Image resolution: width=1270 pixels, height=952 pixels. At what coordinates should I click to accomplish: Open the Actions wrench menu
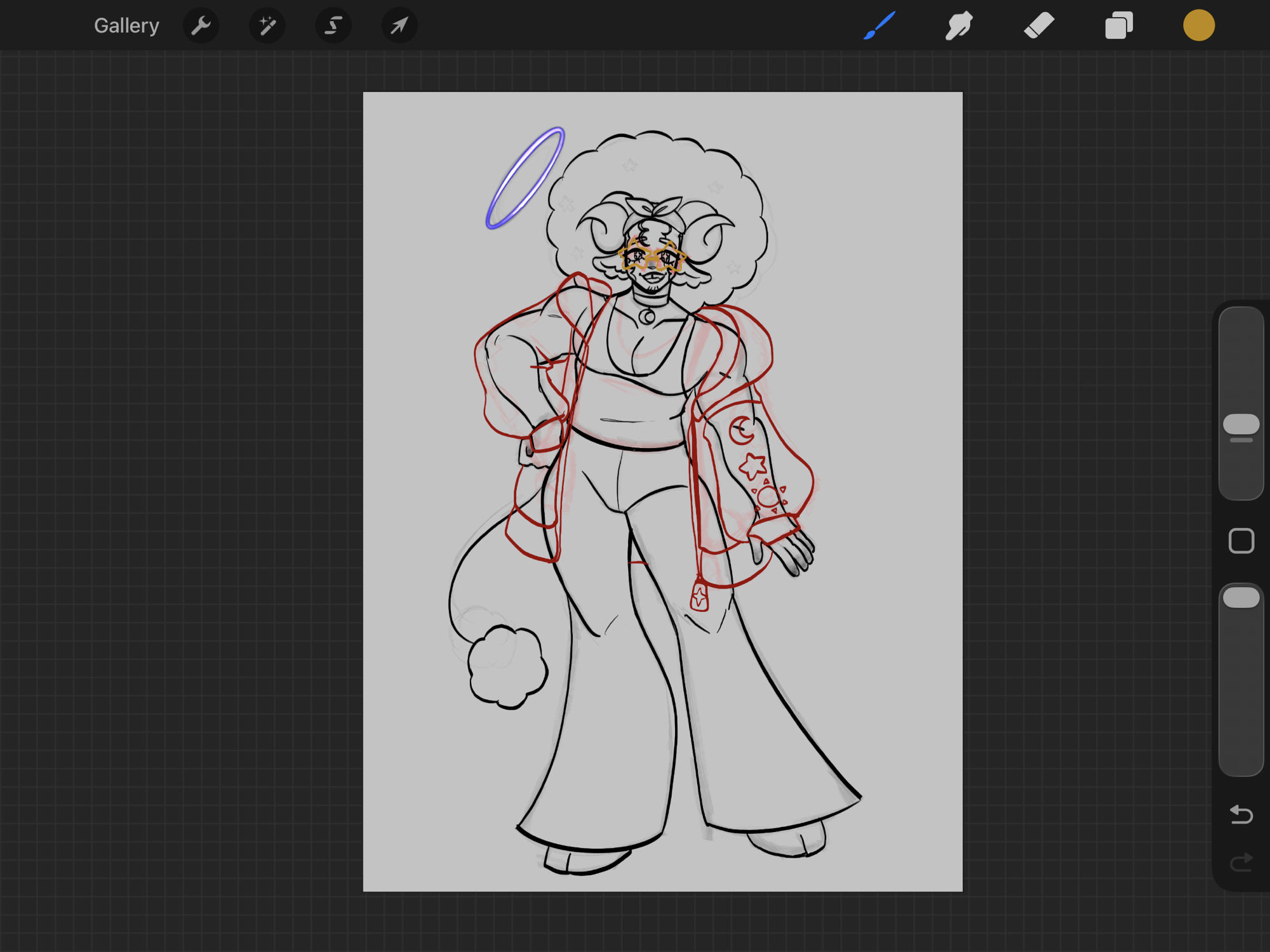(x=201, y=25)
